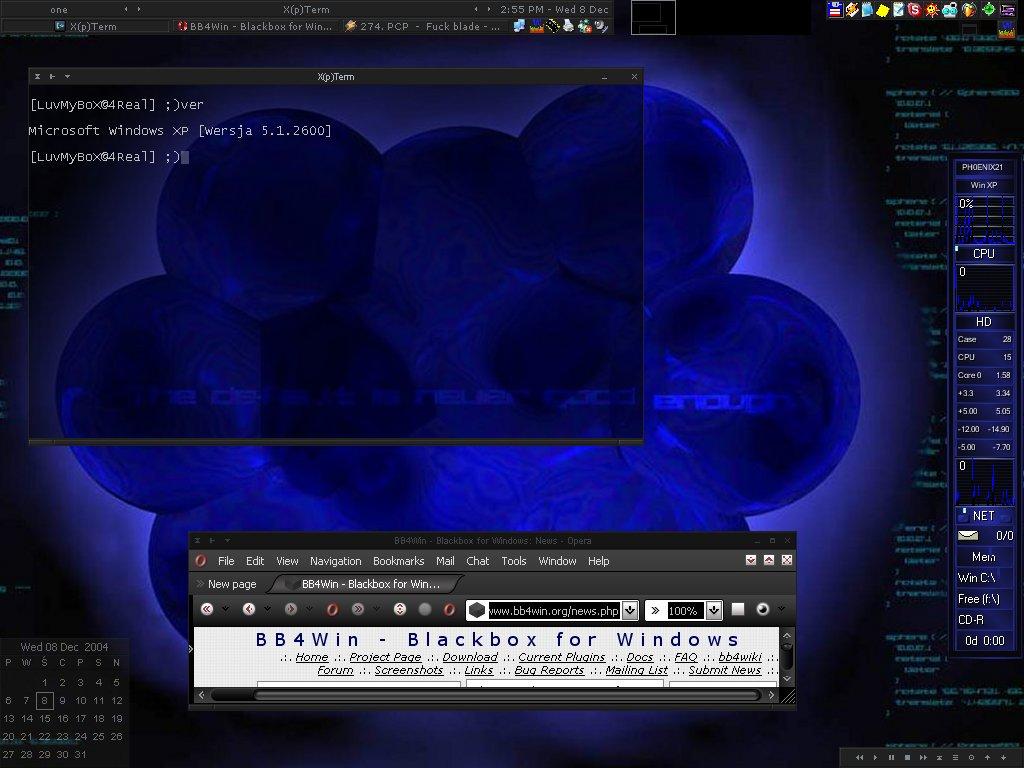Click the up arrow in media controls

[987, 758]
